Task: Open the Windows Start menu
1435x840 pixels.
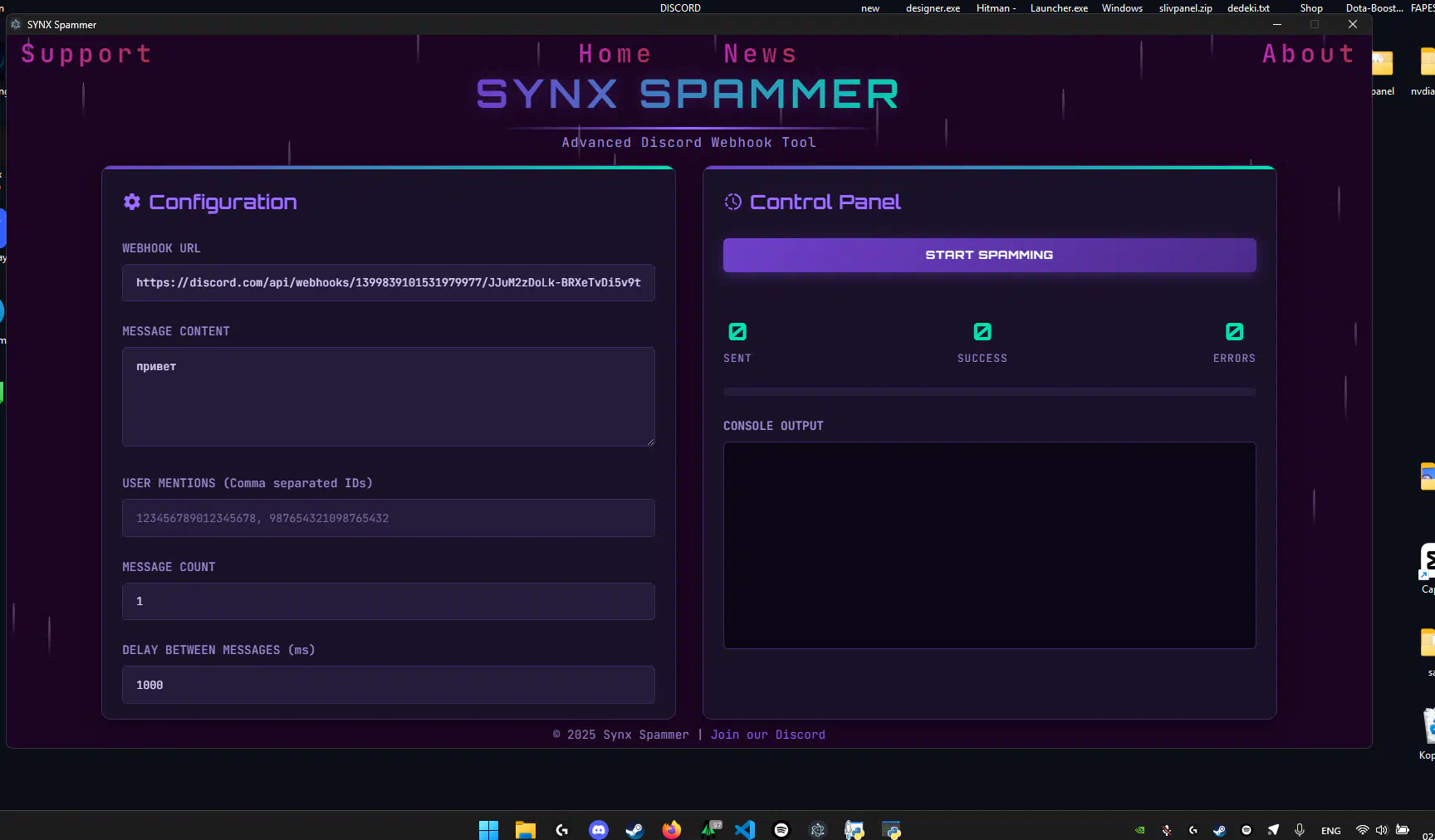Action: pos(489,830)
